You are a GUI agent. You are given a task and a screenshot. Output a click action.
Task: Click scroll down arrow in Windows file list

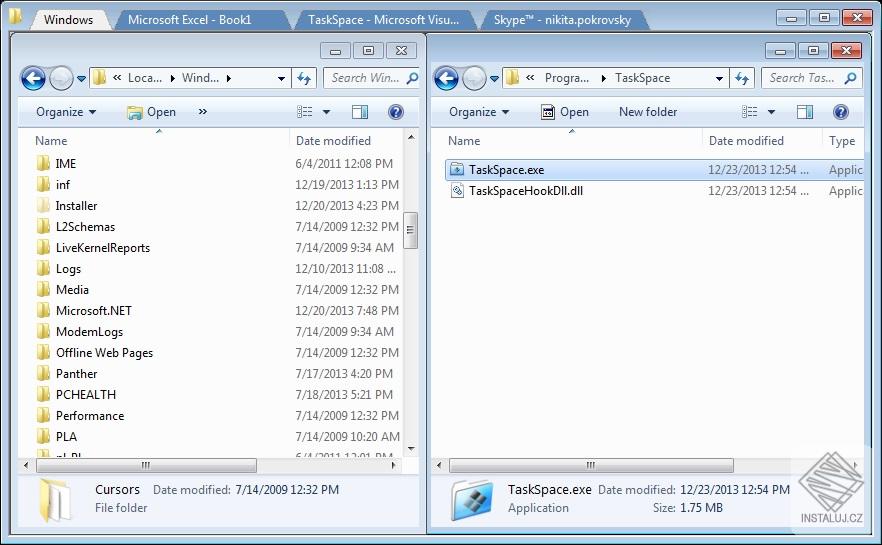tap(411, 449)
